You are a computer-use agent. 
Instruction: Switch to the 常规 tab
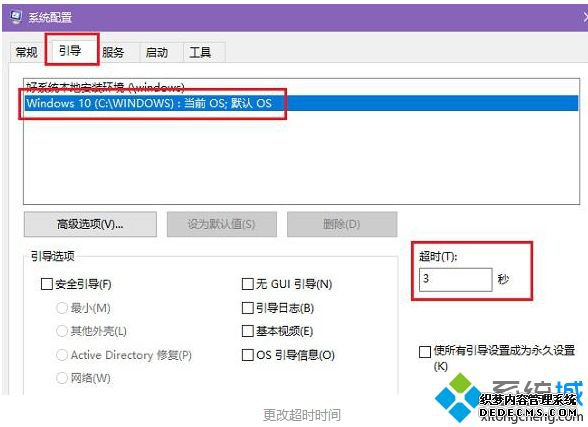coord(27,52)
